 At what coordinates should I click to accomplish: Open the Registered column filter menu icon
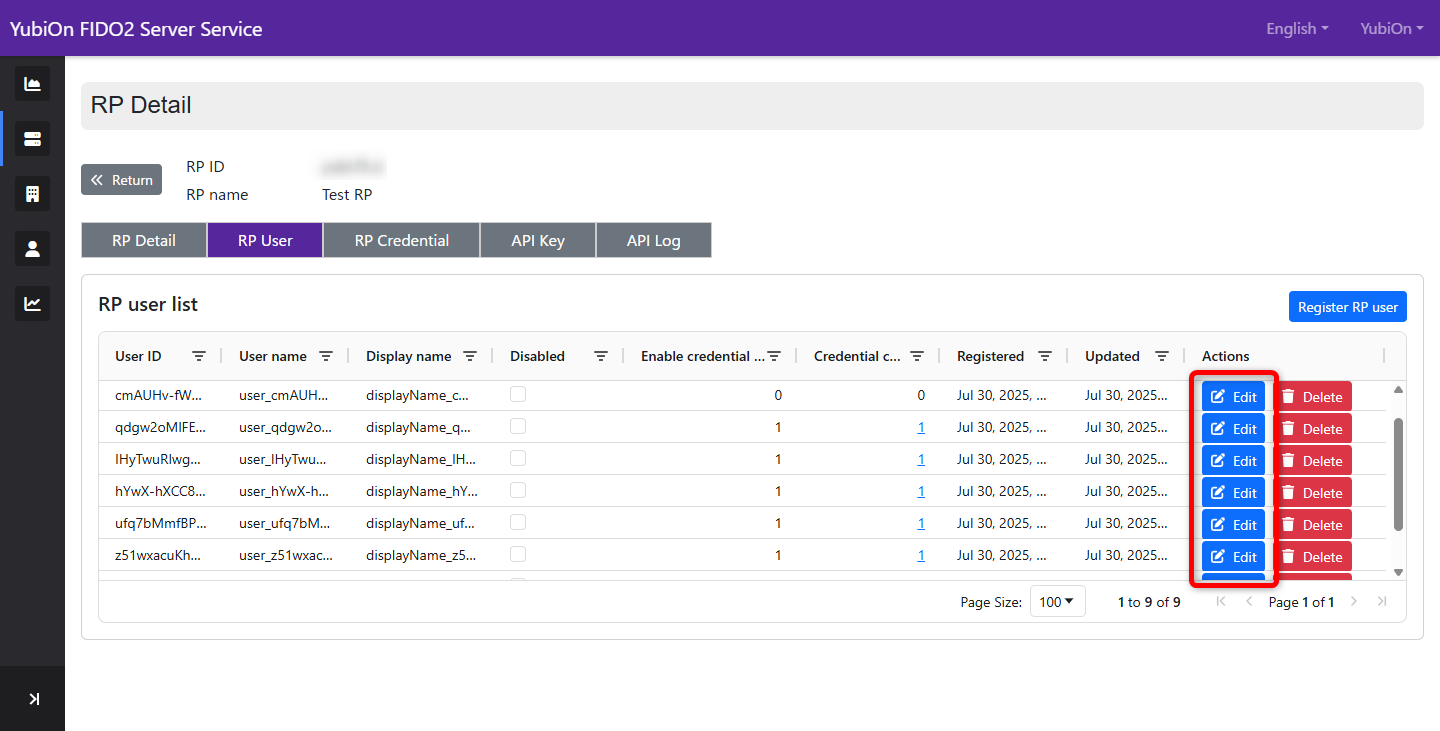point(1045,356)
